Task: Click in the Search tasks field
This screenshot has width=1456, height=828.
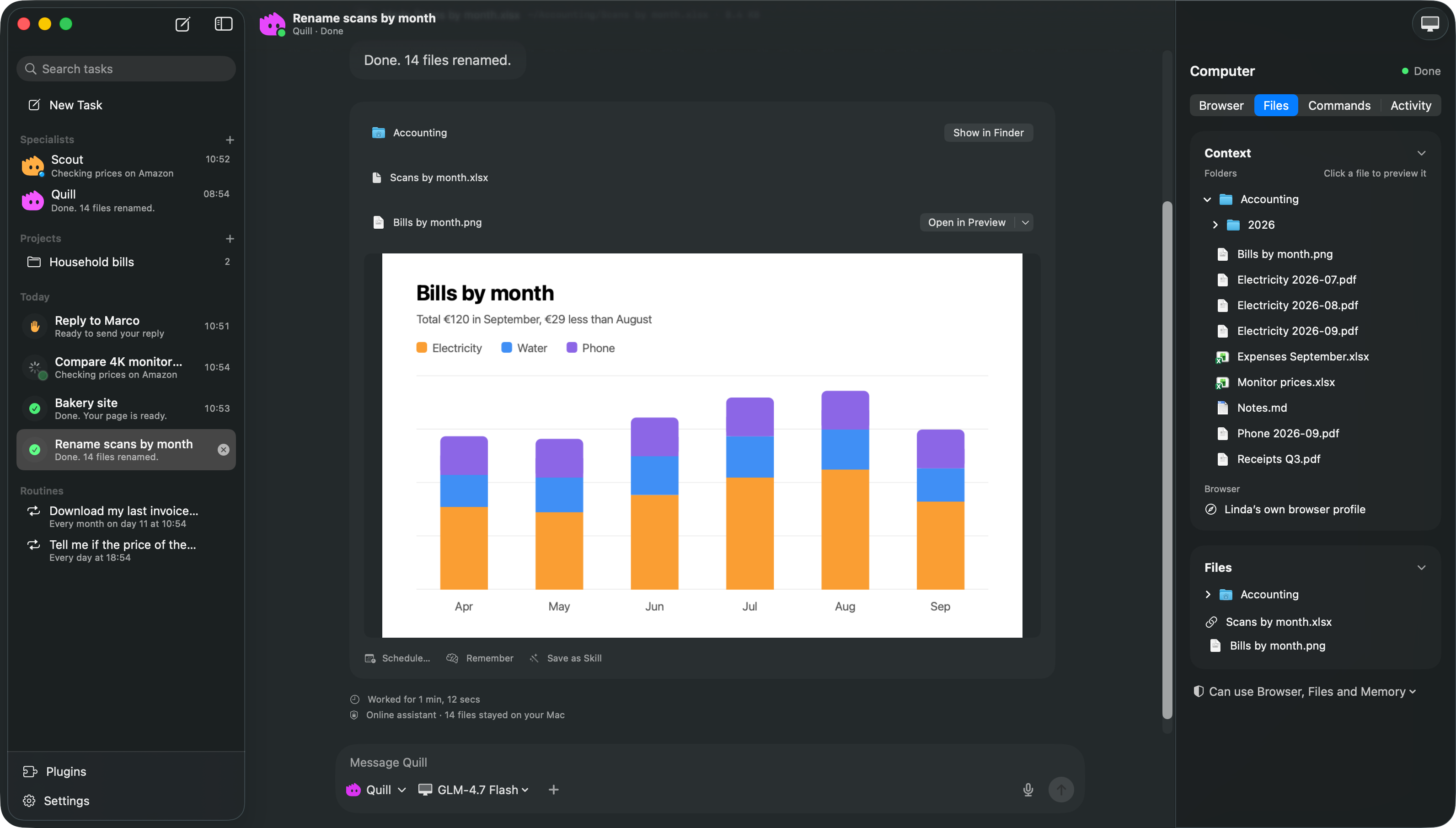Action: 126,69
